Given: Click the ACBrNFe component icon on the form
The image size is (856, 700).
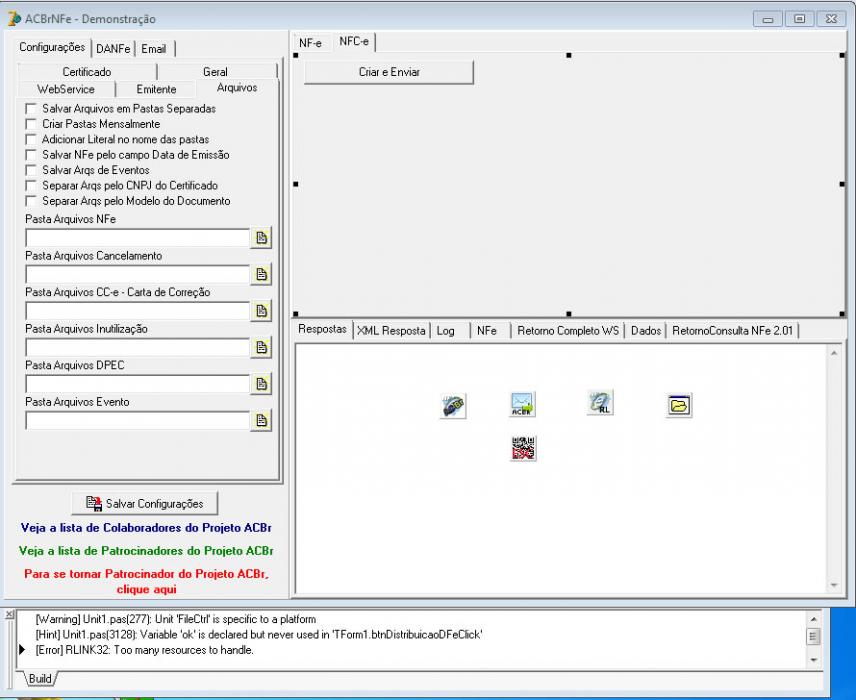Looking at the screenshot, I should (453, 406).
